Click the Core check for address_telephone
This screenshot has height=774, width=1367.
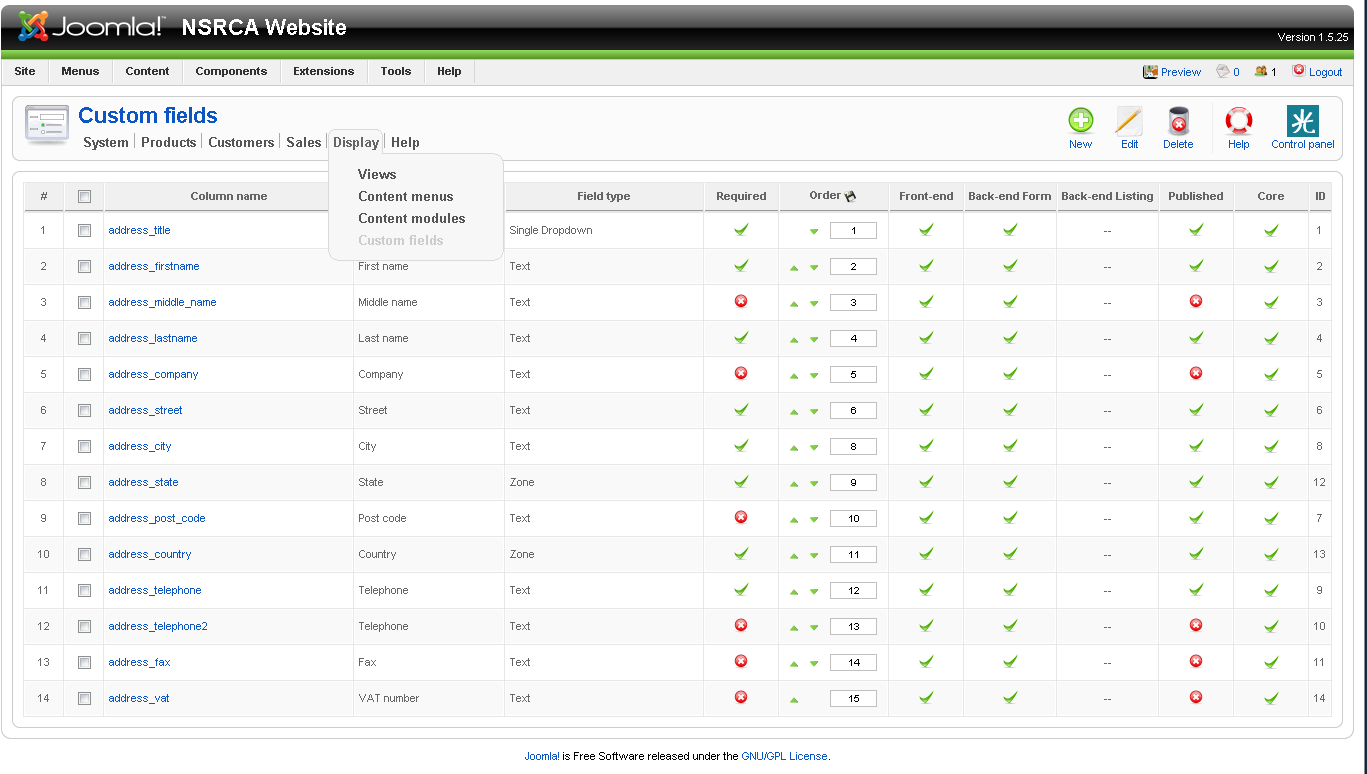[x=1271, y=590]
